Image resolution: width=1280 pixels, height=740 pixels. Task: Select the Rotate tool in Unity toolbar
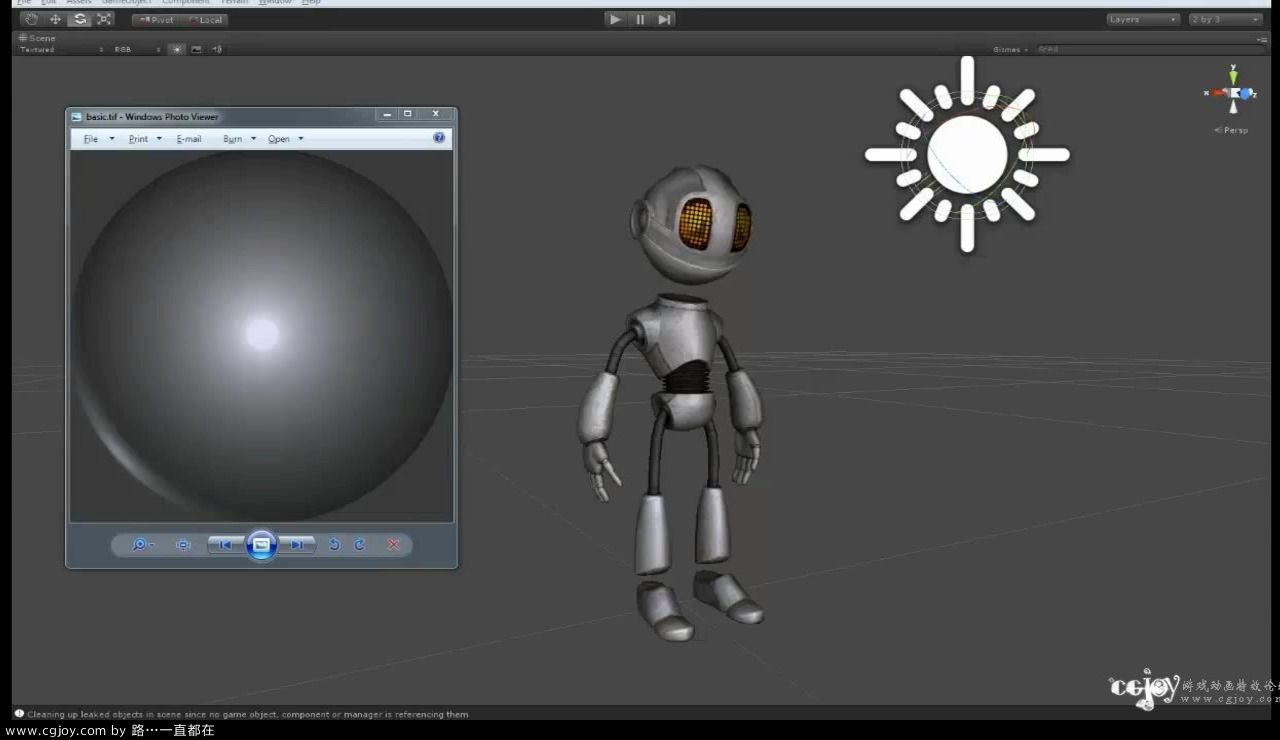[x=80, y=19]
